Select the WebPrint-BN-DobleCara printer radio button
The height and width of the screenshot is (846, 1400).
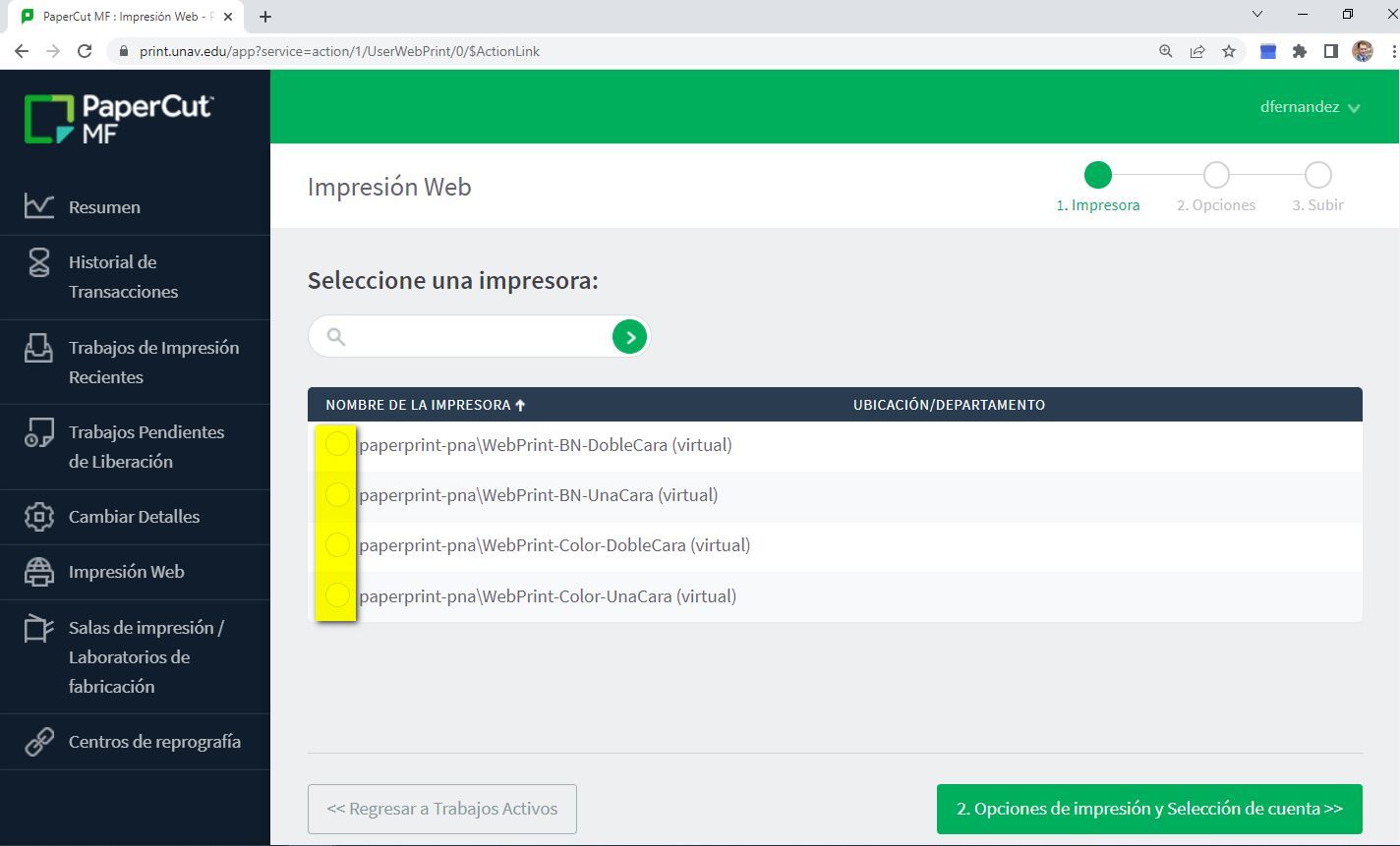pyautogui.click(x=337, y=444)
